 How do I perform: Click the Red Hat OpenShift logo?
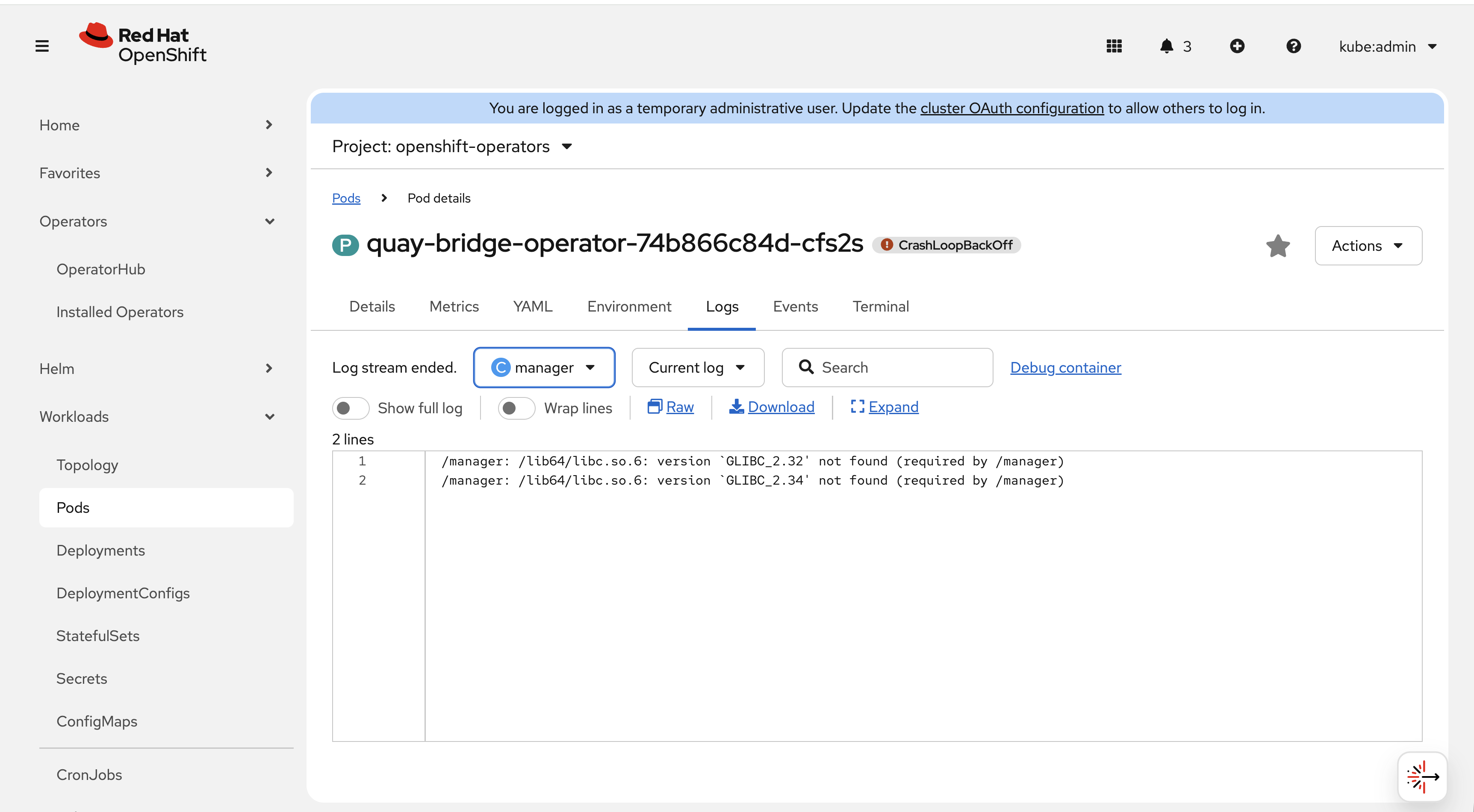(x=143, y=44)
